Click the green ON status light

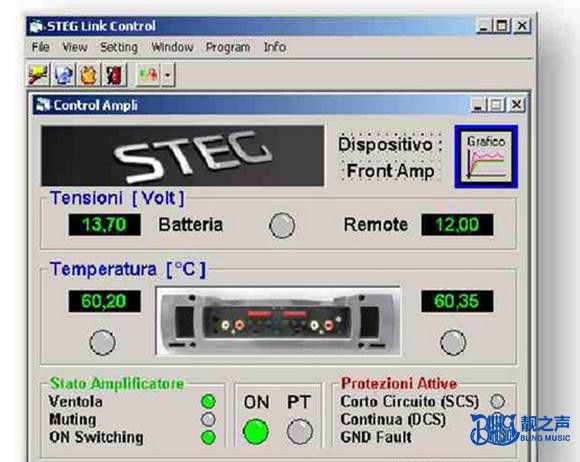255,432
